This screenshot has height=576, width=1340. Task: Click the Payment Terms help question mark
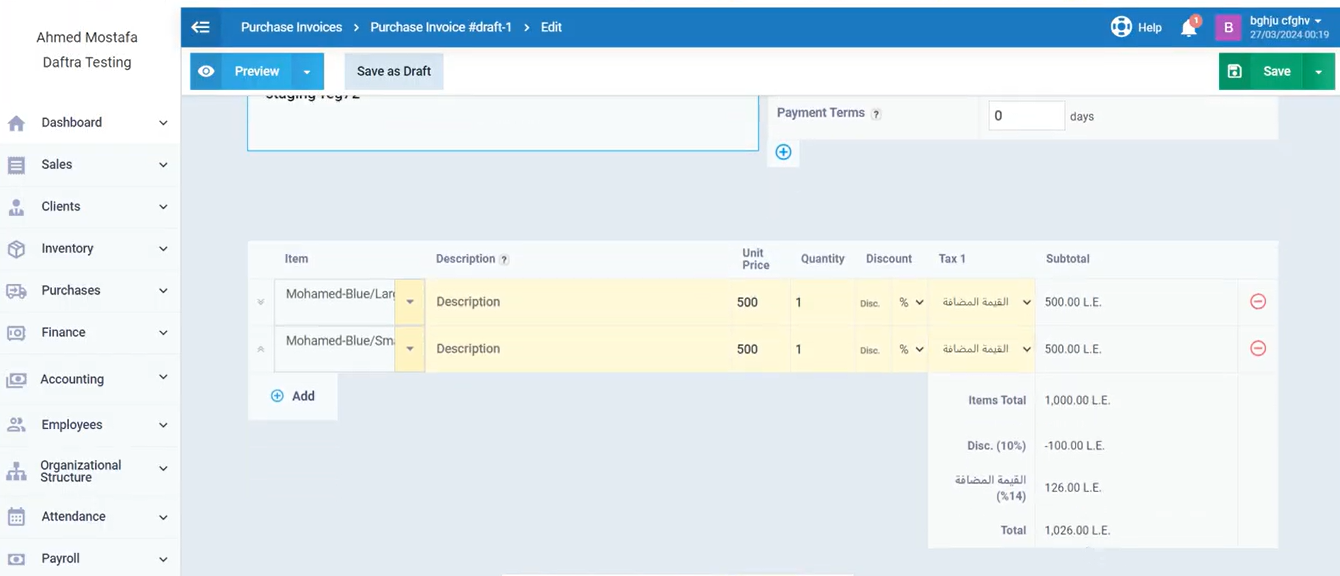click(x=876, y=115)
